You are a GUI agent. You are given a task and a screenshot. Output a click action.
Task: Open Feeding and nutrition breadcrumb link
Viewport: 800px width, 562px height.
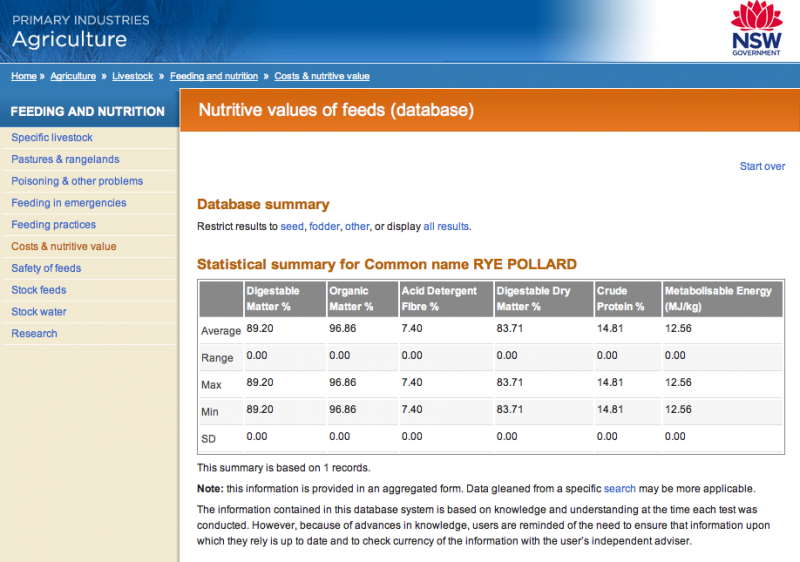click(214, 76)
